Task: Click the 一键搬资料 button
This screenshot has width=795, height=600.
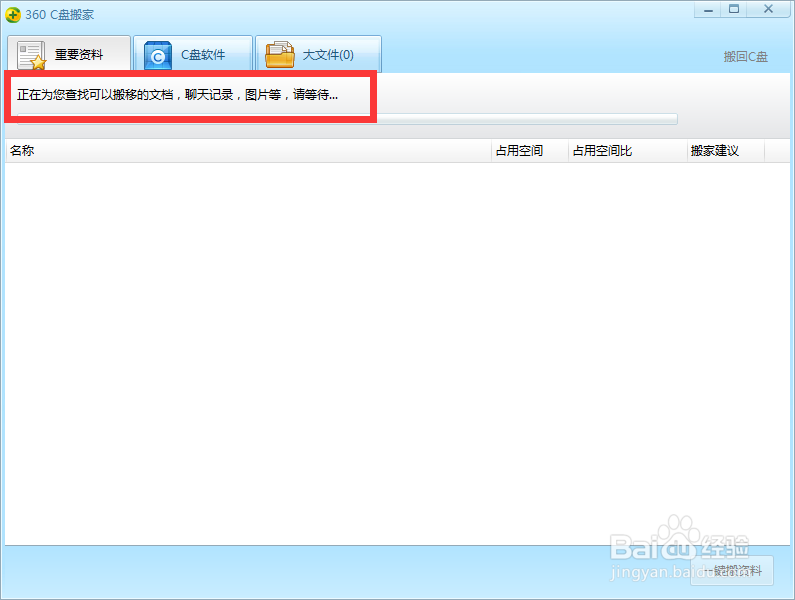Action: click(x=732, y=571)
